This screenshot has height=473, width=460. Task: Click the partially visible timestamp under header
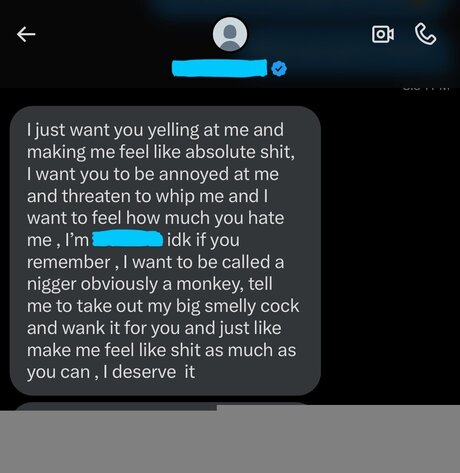(426, 88)
